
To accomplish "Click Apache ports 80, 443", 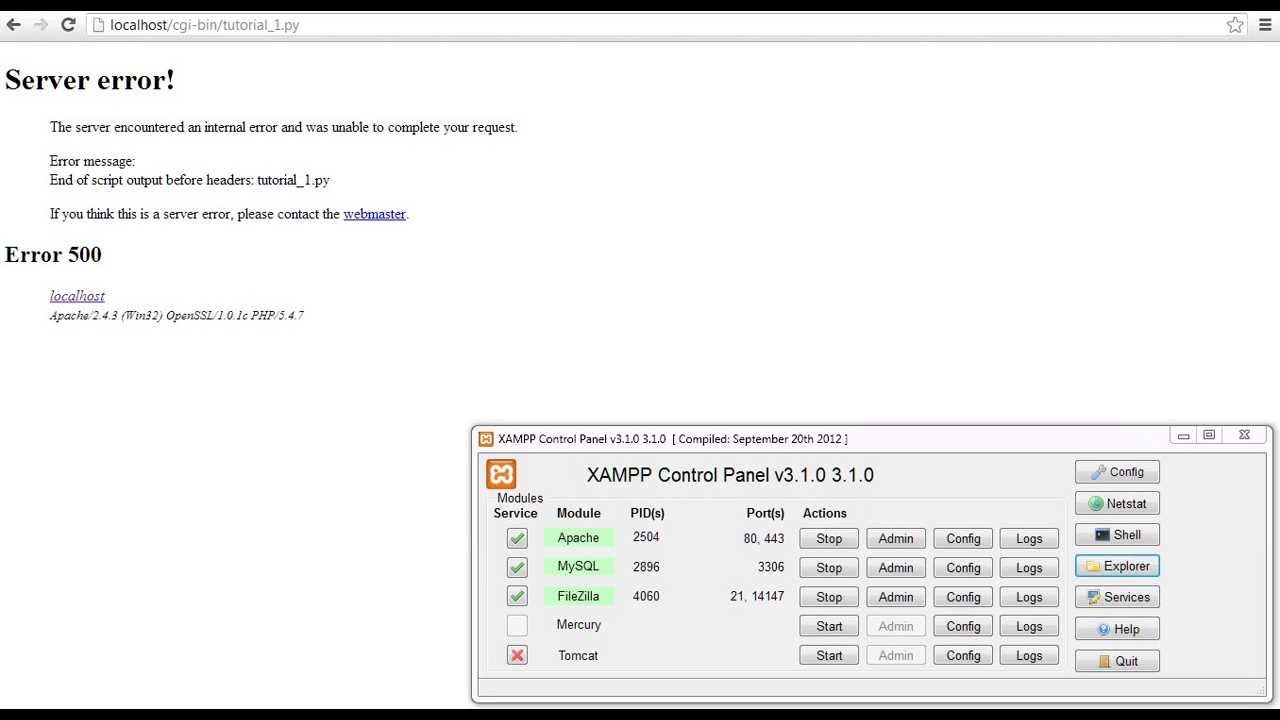I will coord(764,538).
